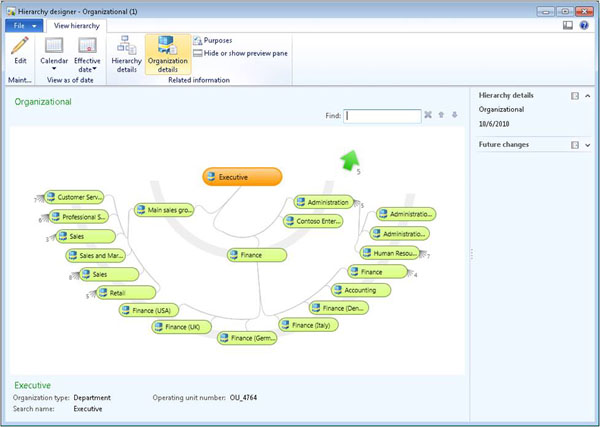Image resolution: width=600 pixels, height=427 pixels.
Task: Click the Edit pencil icon
Action: [x=20, y=45]
